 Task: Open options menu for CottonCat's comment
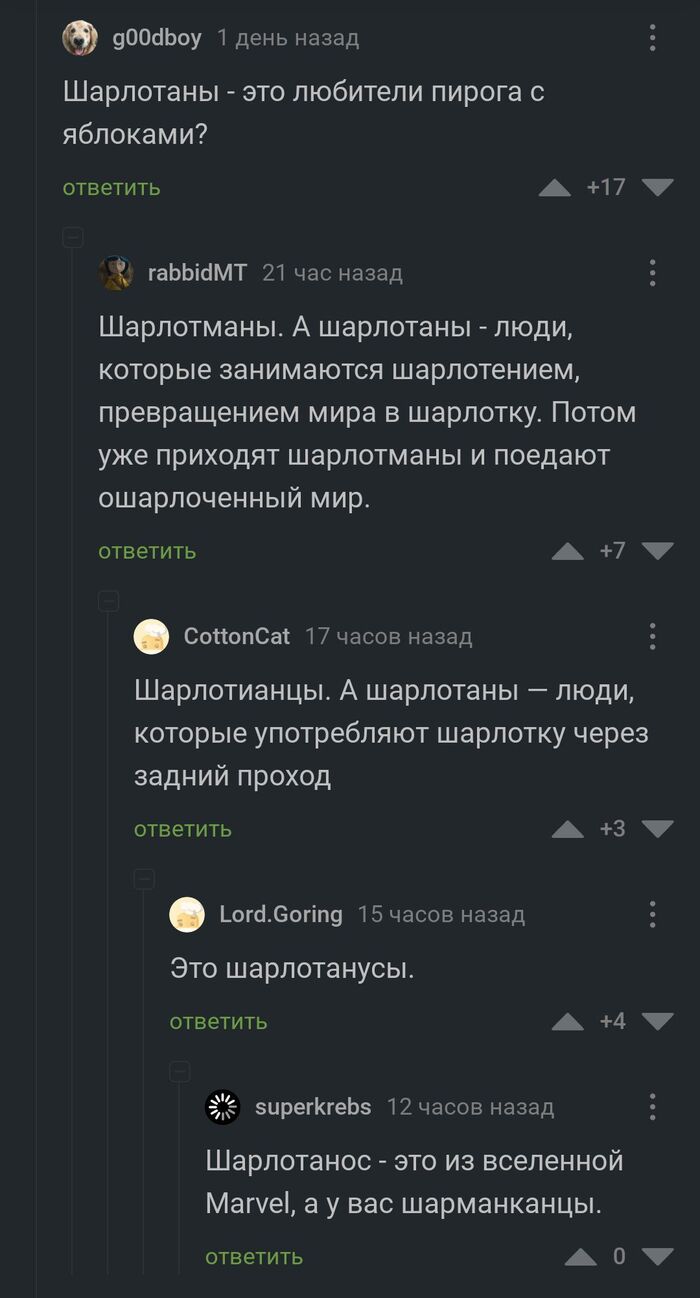(652, 636)
